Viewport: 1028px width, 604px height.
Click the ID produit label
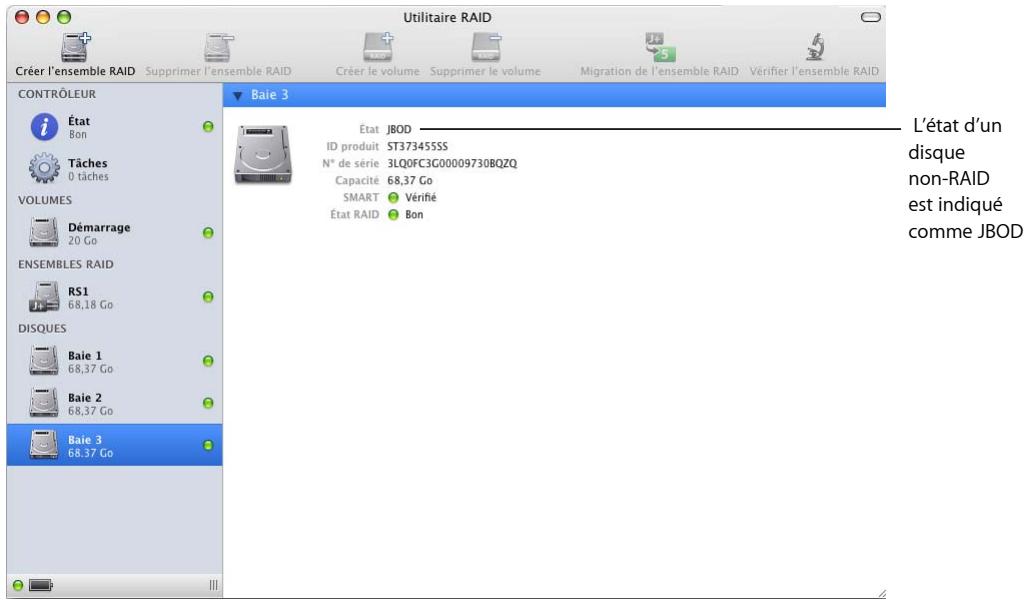click(x=353, y=146)
